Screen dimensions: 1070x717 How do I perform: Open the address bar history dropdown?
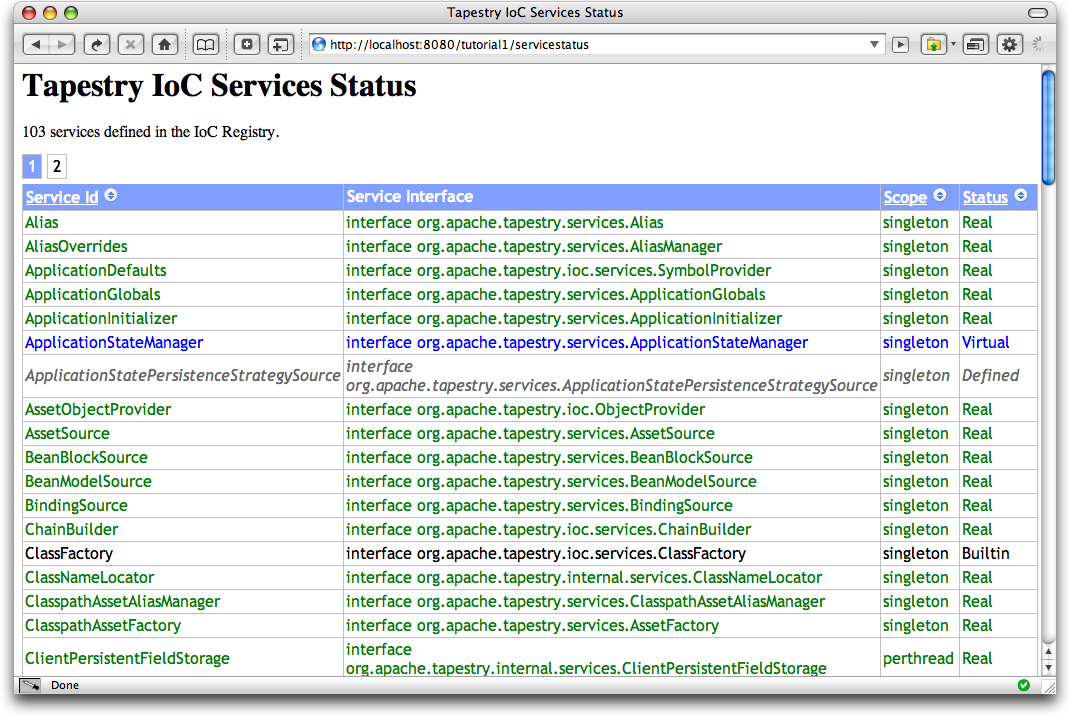coord(875,45)
